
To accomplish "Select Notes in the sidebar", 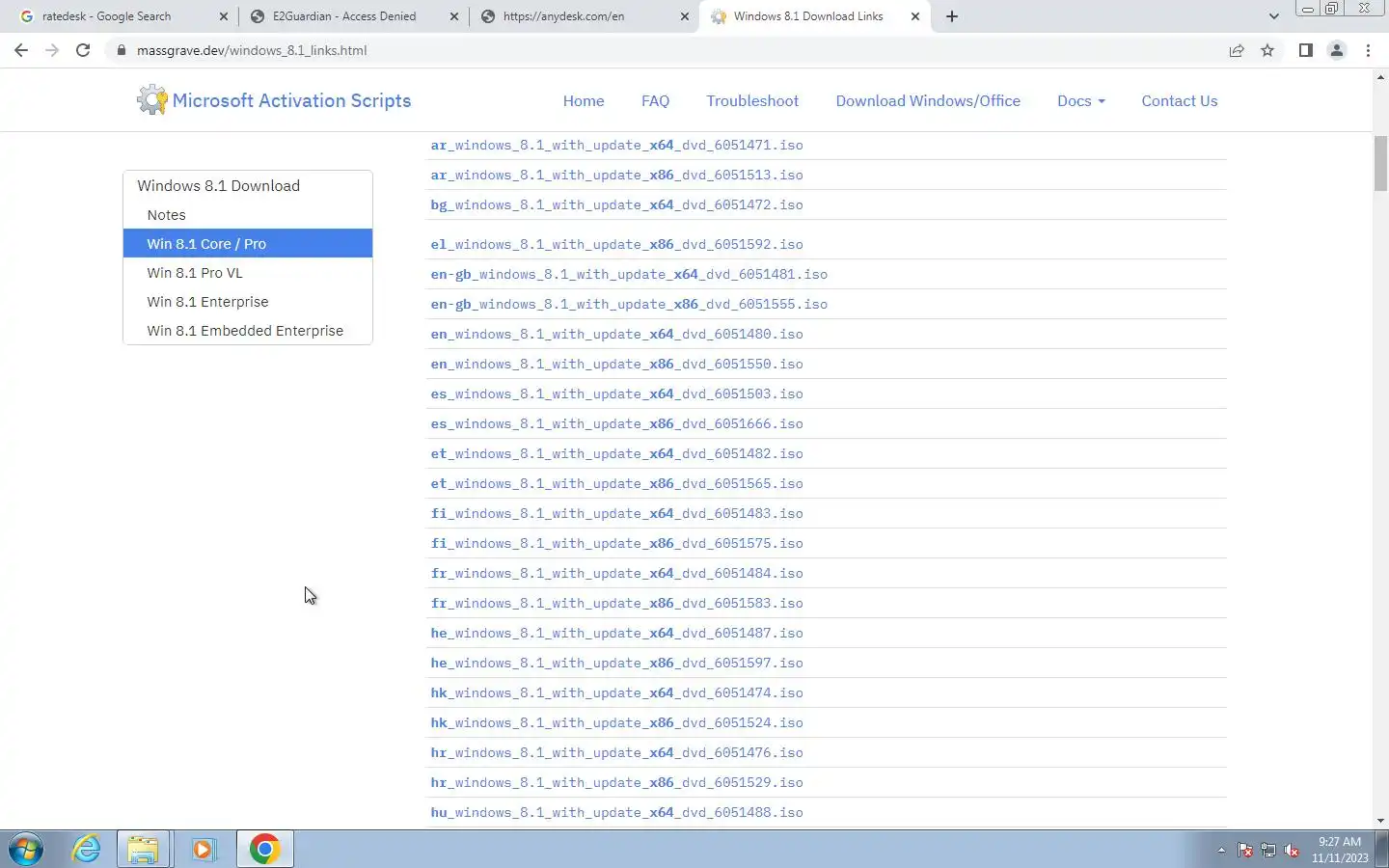I will click(248, 215).
